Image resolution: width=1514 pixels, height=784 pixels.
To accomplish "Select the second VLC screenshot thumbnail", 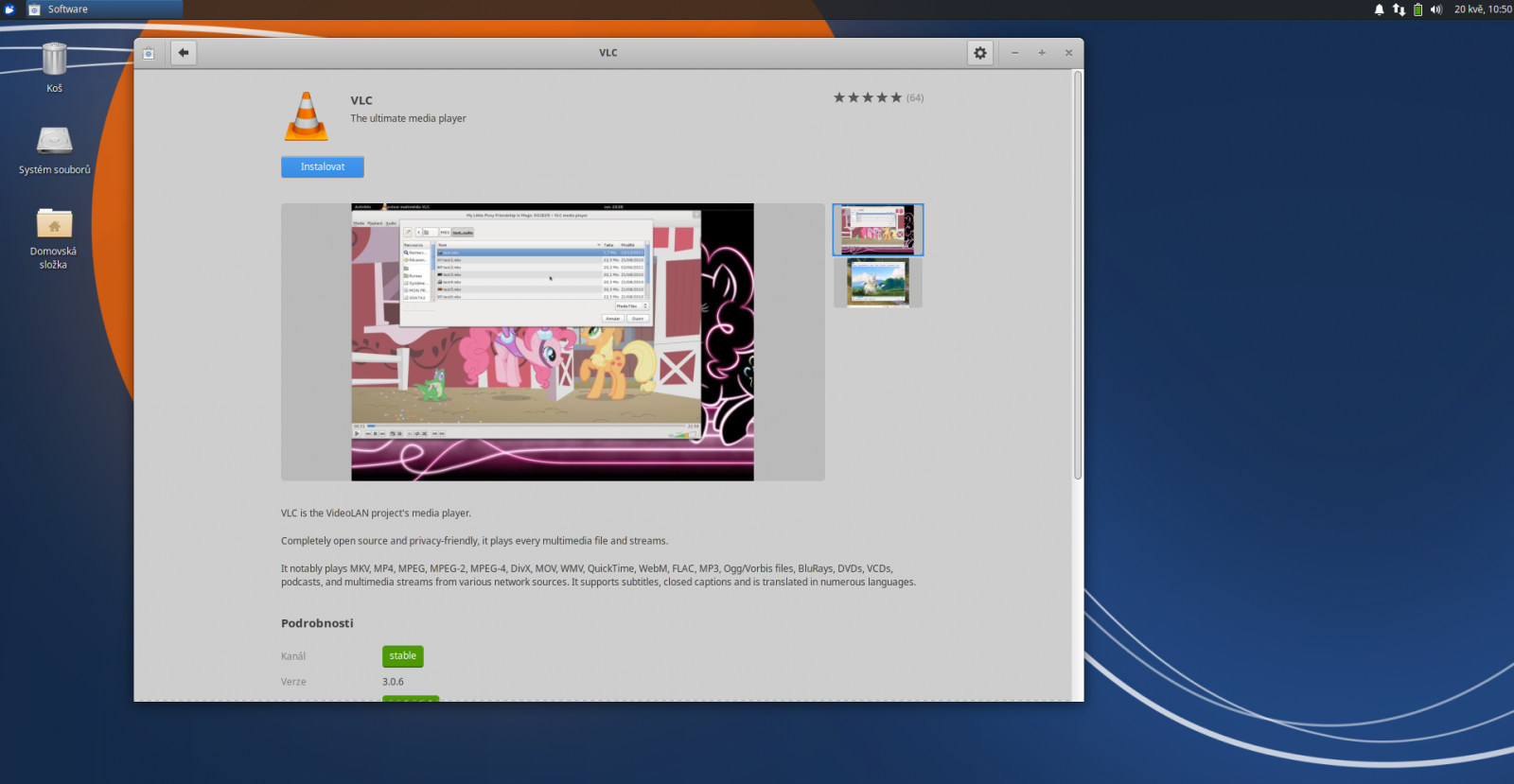I will [878, 283].
